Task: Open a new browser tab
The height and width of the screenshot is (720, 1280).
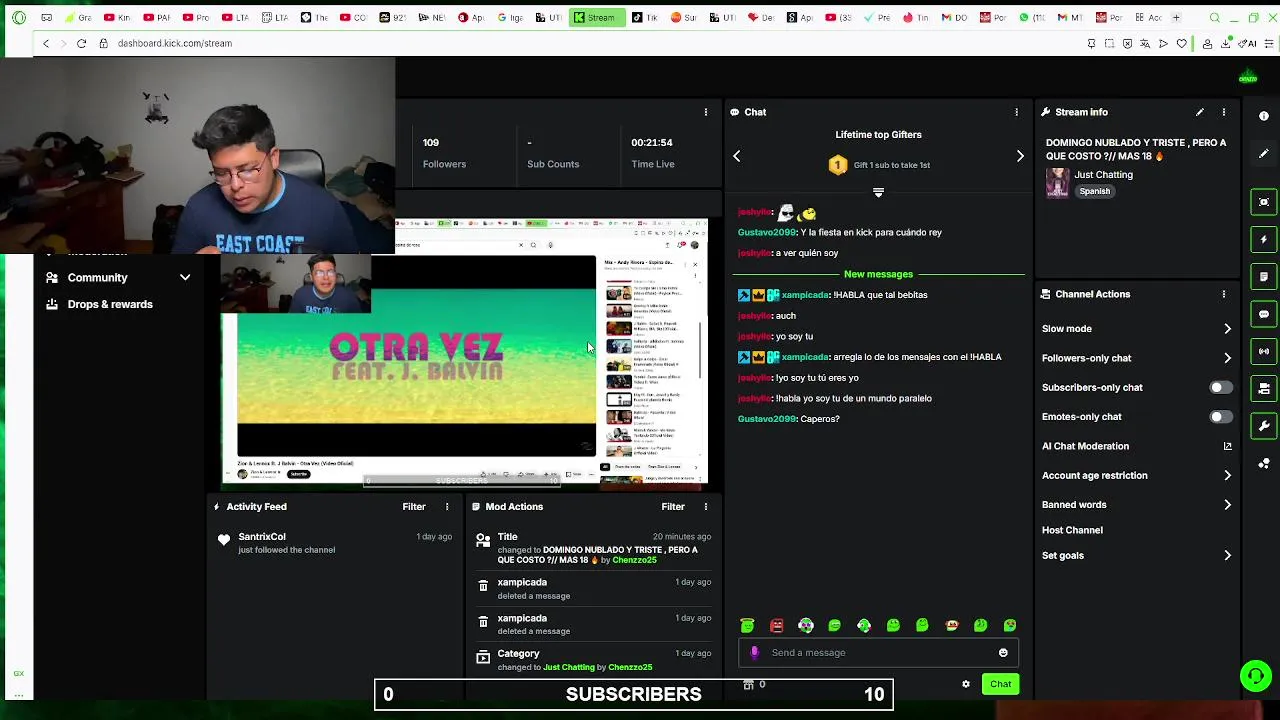Action: point(1176,17)
